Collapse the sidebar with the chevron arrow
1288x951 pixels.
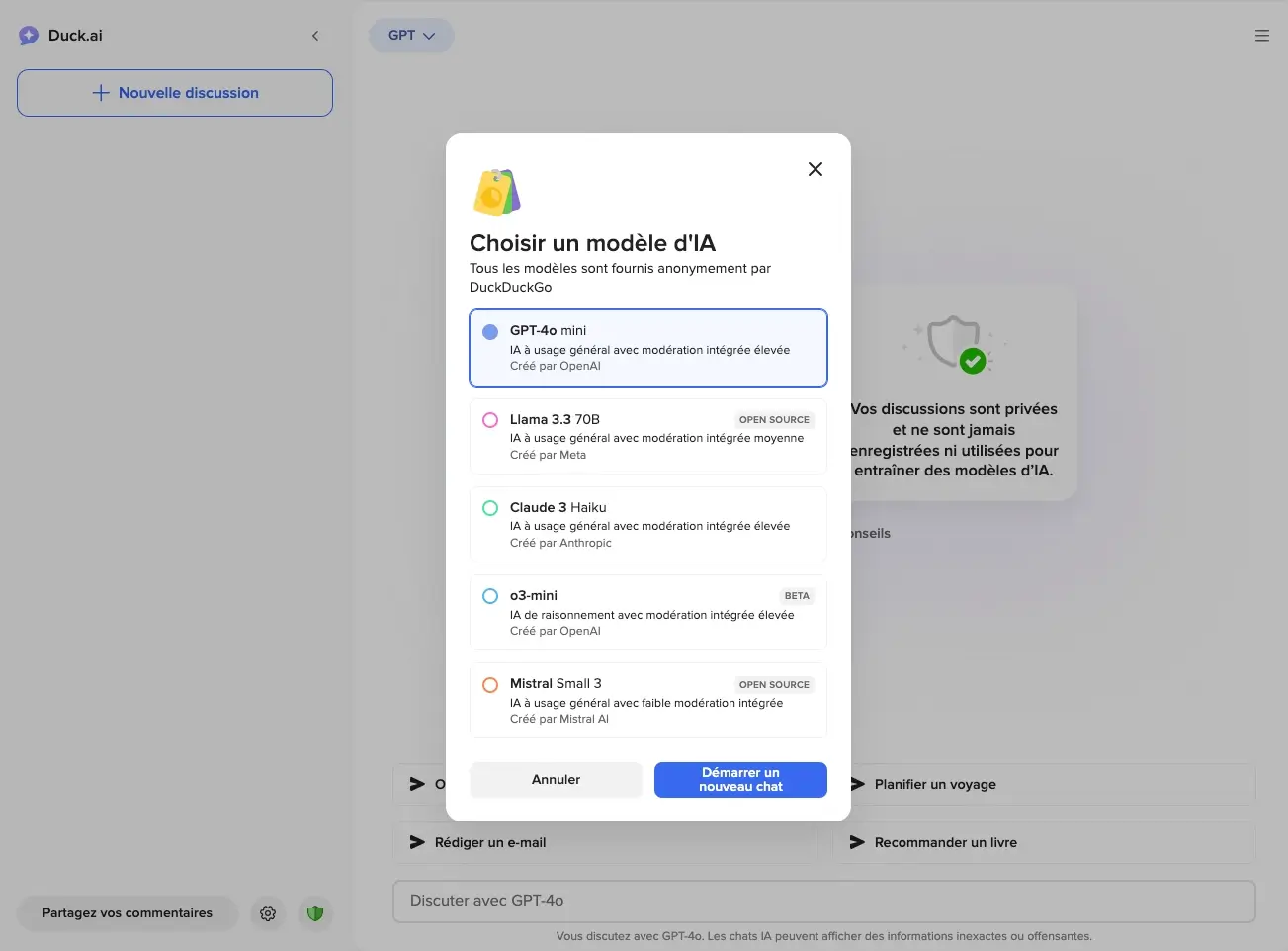[x=315, y=36]
